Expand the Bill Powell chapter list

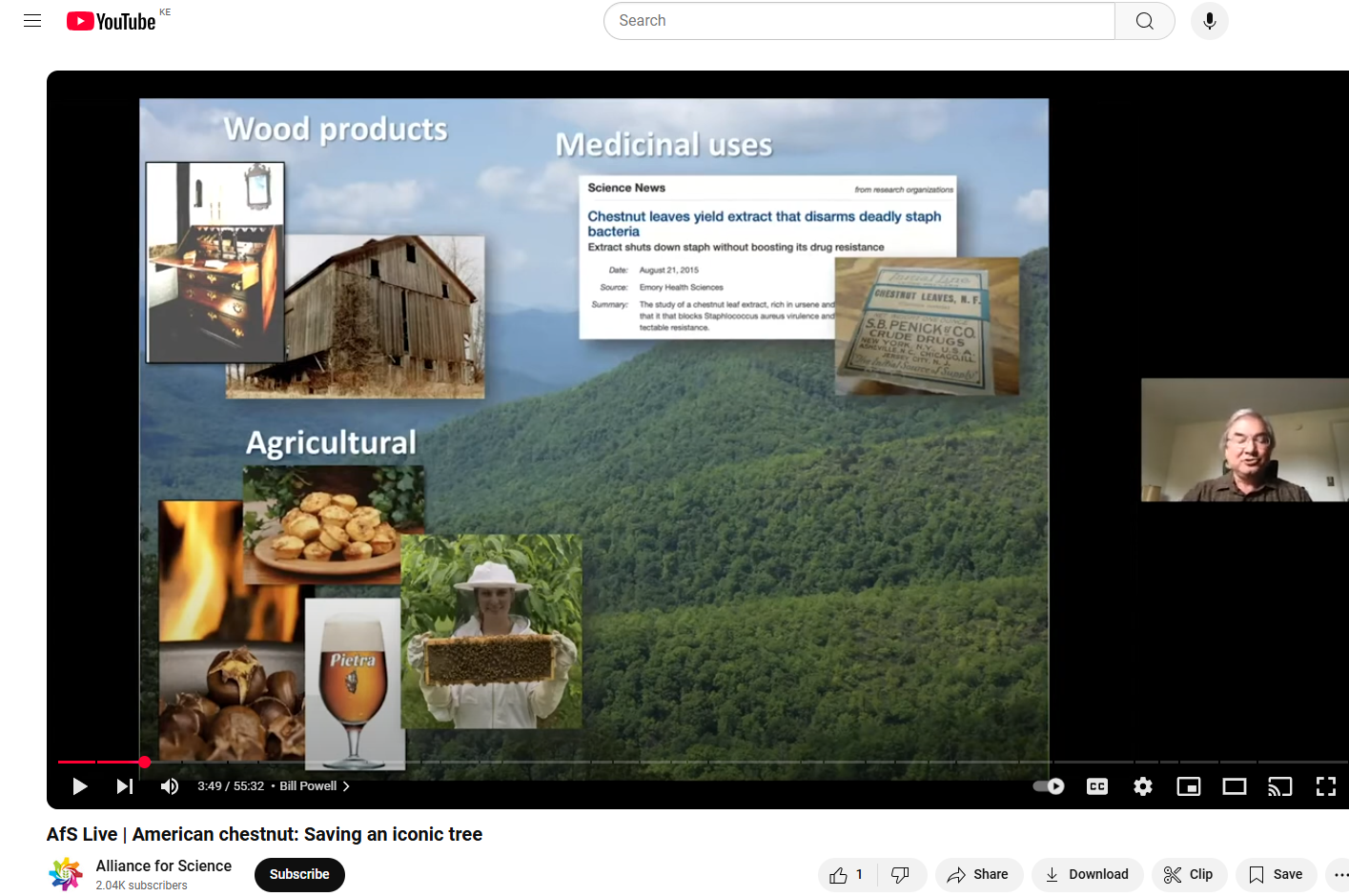click(315, 786)
